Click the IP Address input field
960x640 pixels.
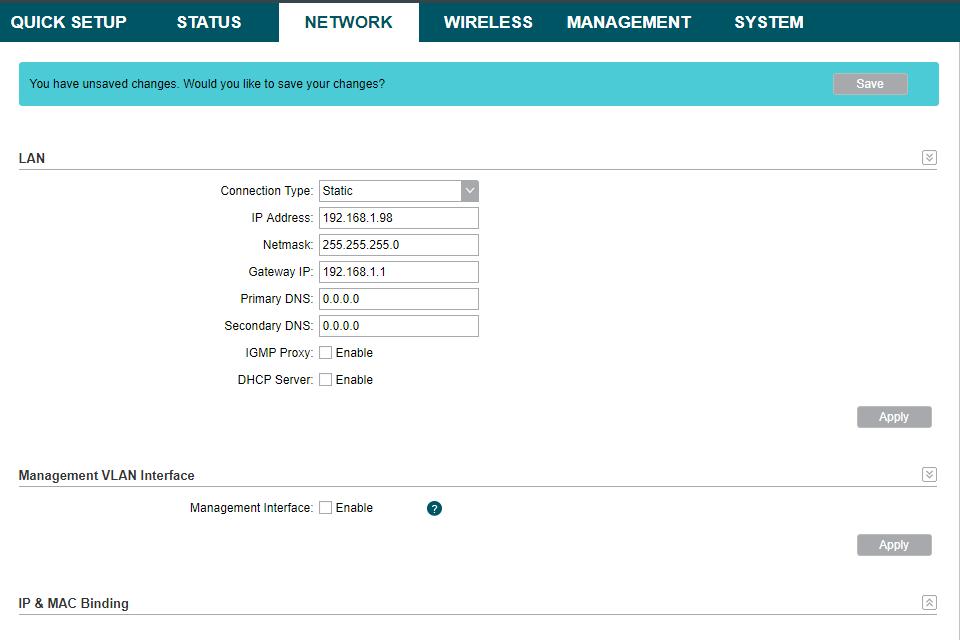(x=399, y=218)
